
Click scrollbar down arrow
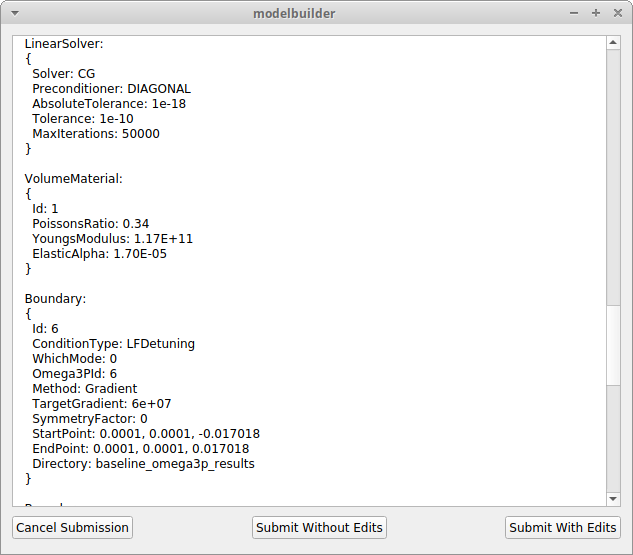click(613, 499)
